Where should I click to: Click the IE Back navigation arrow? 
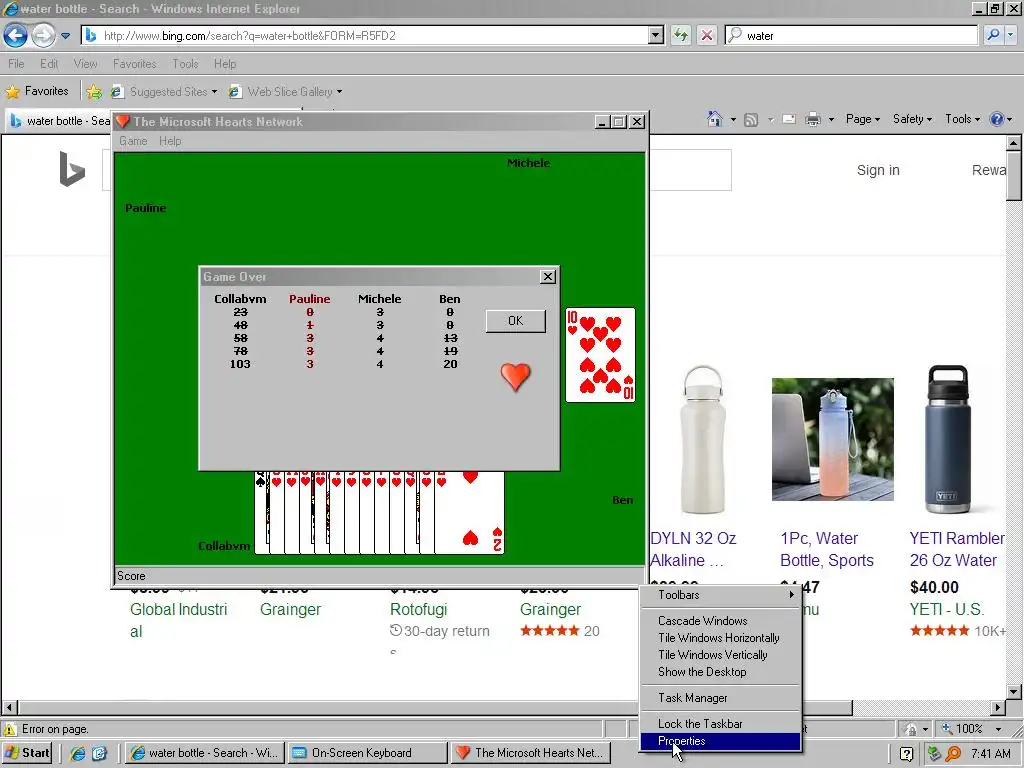16,35
